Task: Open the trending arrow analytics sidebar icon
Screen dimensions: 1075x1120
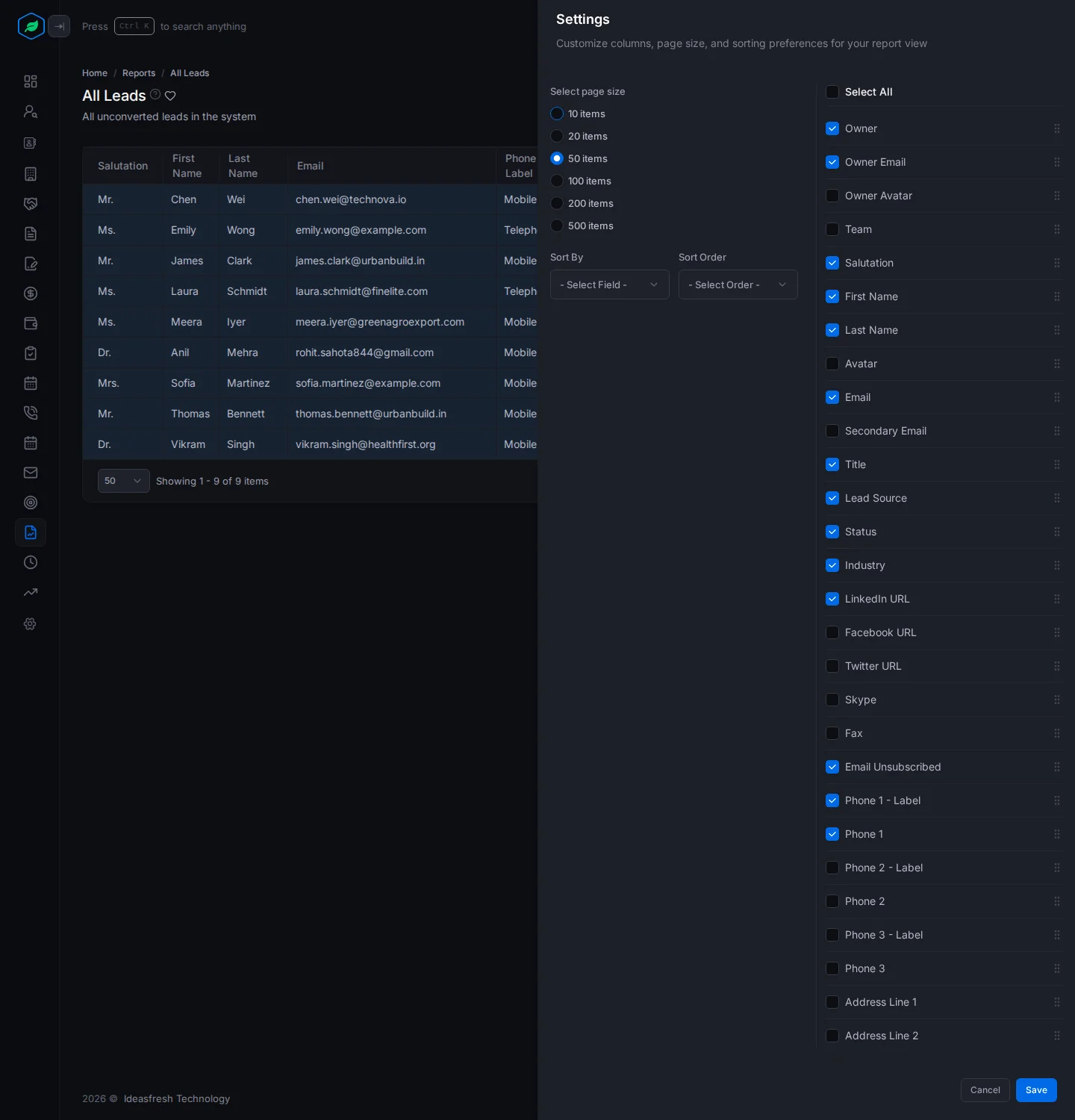Action: 31,592
